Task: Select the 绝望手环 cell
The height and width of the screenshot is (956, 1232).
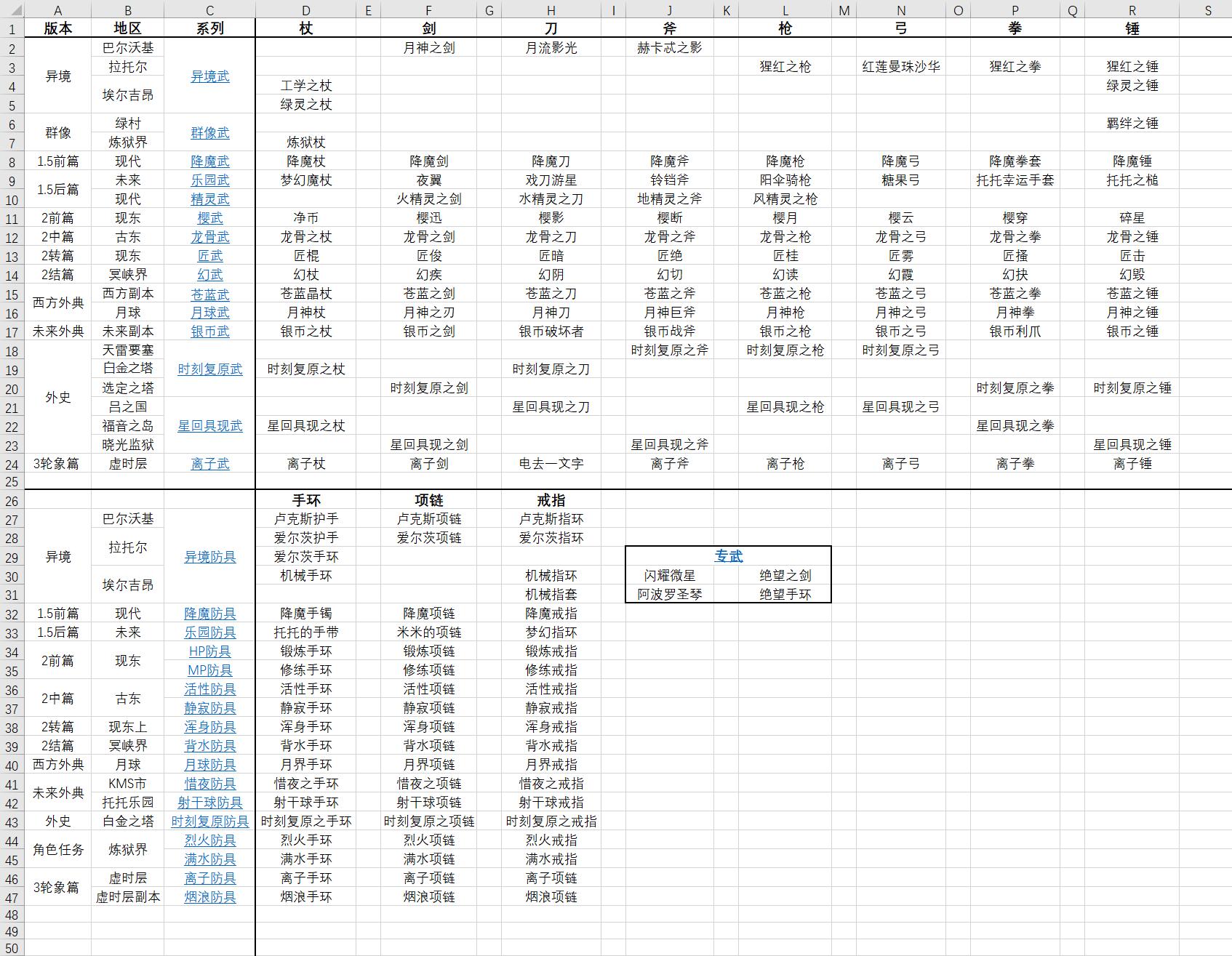Action: click(x=785, y=595)
